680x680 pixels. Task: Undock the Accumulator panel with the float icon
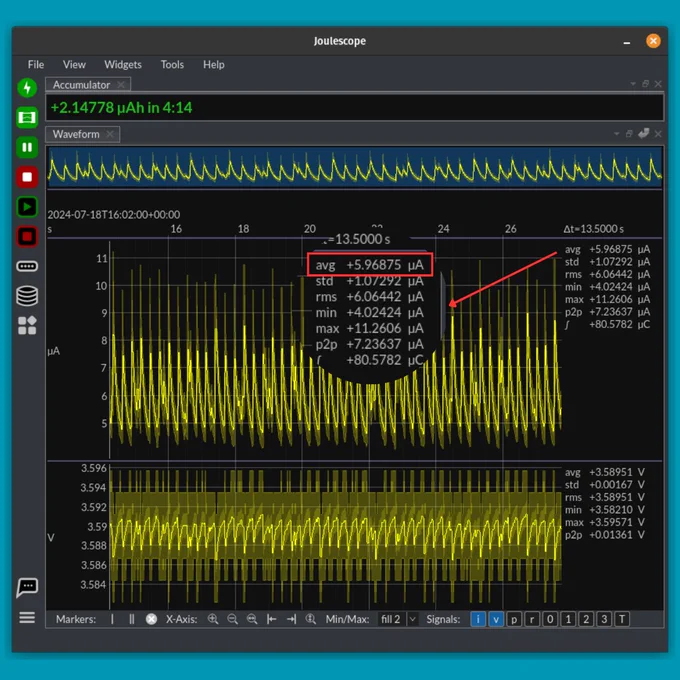click(x=645, y=84)
